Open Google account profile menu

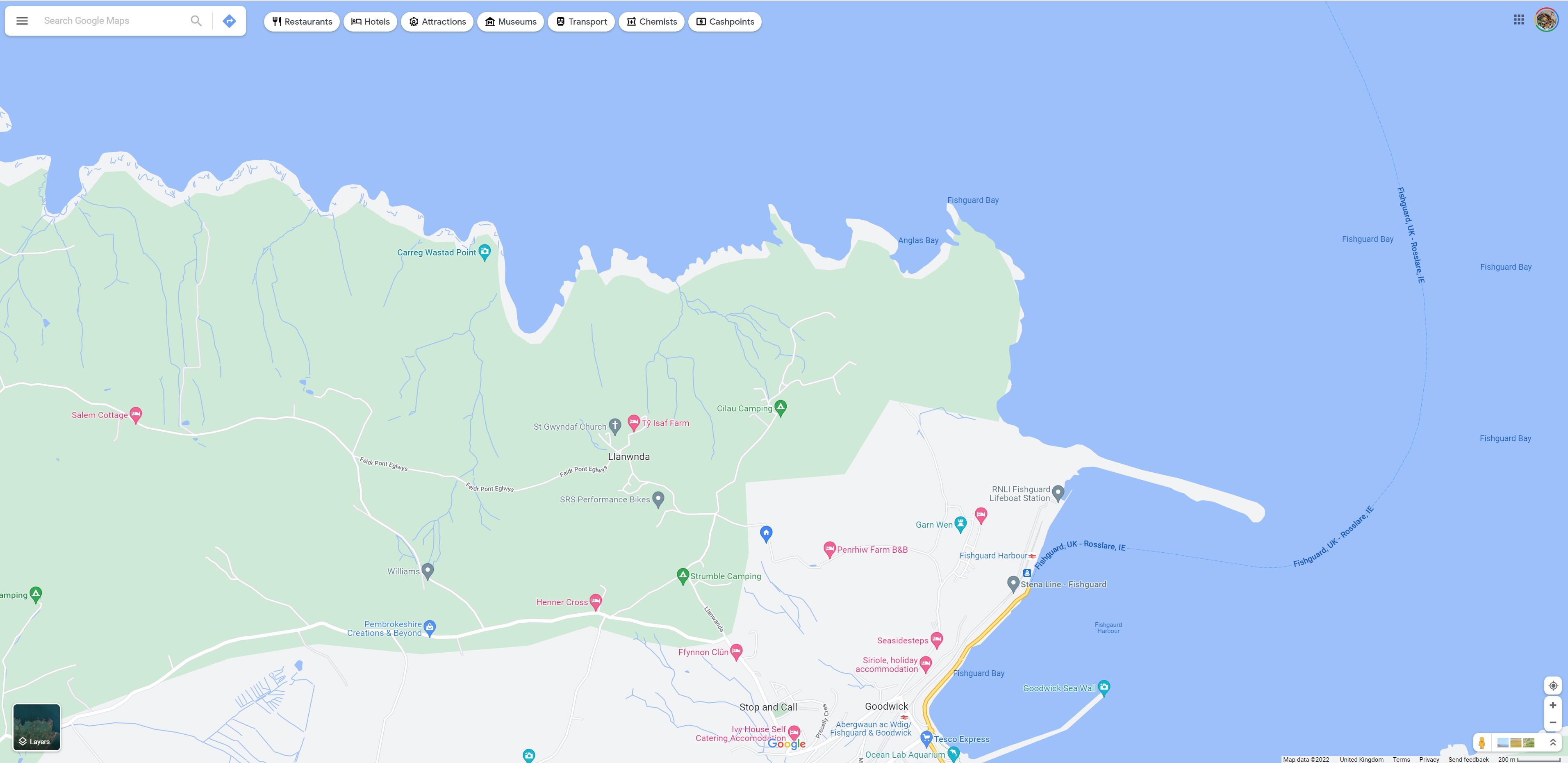coord(1546,20)
